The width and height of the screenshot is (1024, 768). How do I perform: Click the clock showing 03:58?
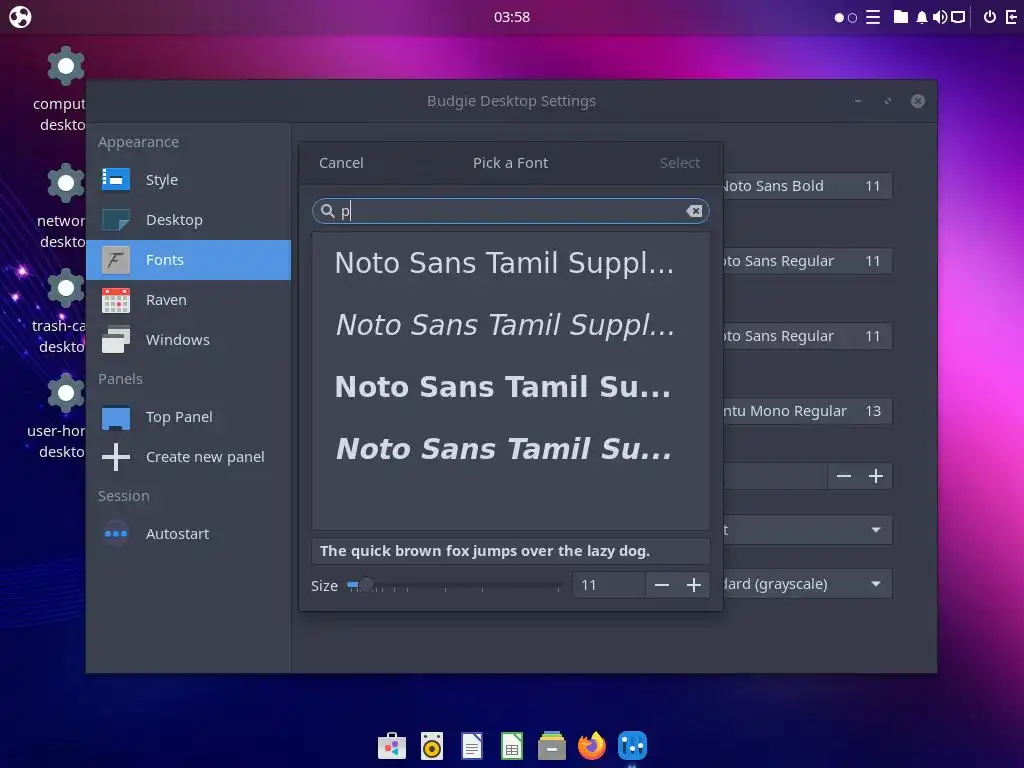pos(512,17)
